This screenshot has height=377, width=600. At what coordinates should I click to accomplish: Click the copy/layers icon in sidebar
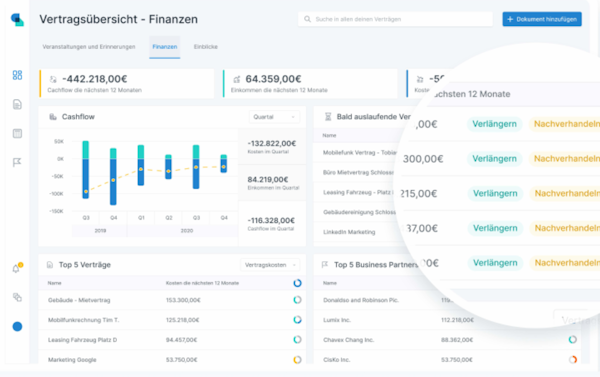point(17,297)
